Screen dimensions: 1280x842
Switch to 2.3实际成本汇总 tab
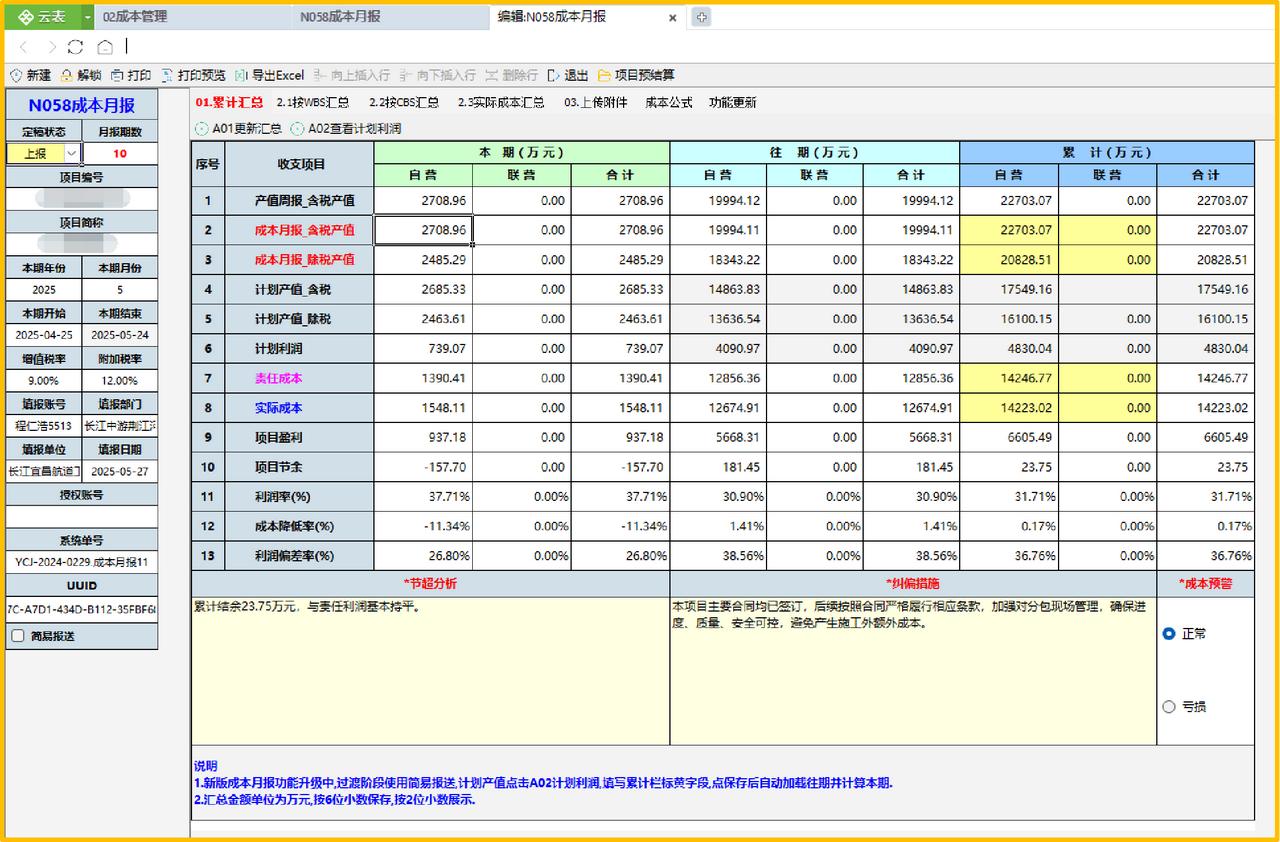501,102
